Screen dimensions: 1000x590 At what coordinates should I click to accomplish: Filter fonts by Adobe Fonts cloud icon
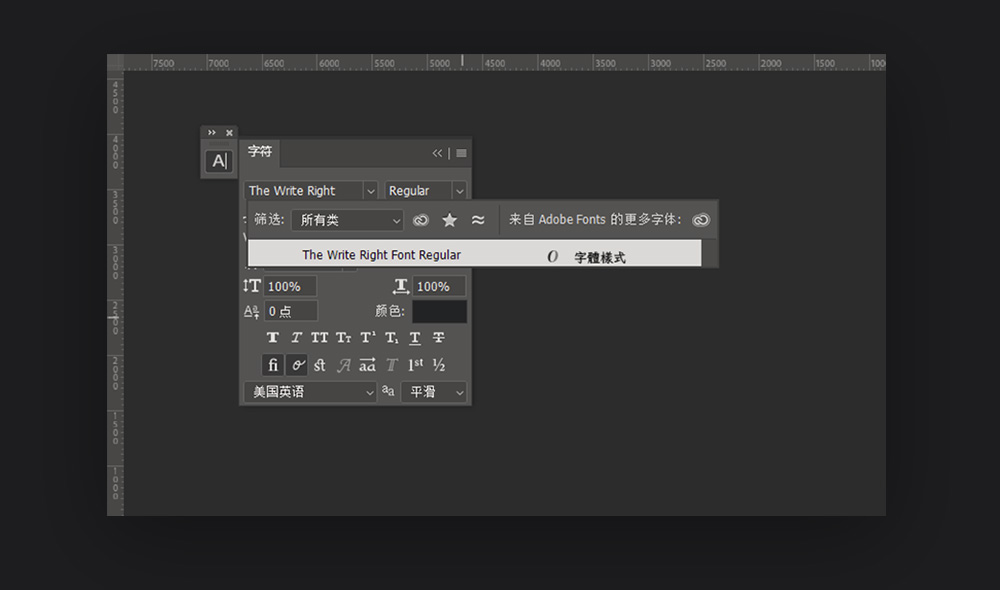[421, 220]
